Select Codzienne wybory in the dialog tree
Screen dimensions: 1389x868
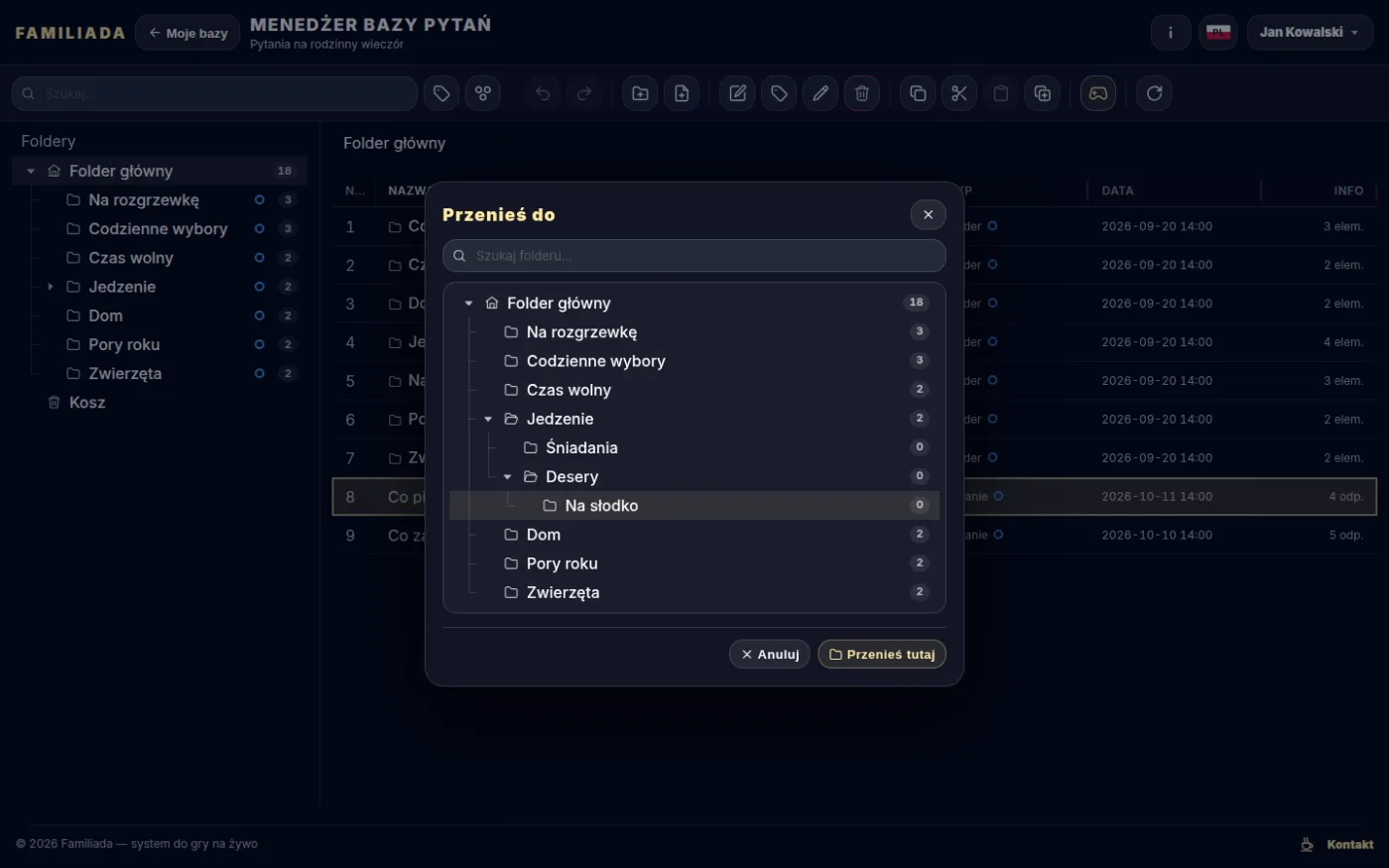(x=694, y=361)
